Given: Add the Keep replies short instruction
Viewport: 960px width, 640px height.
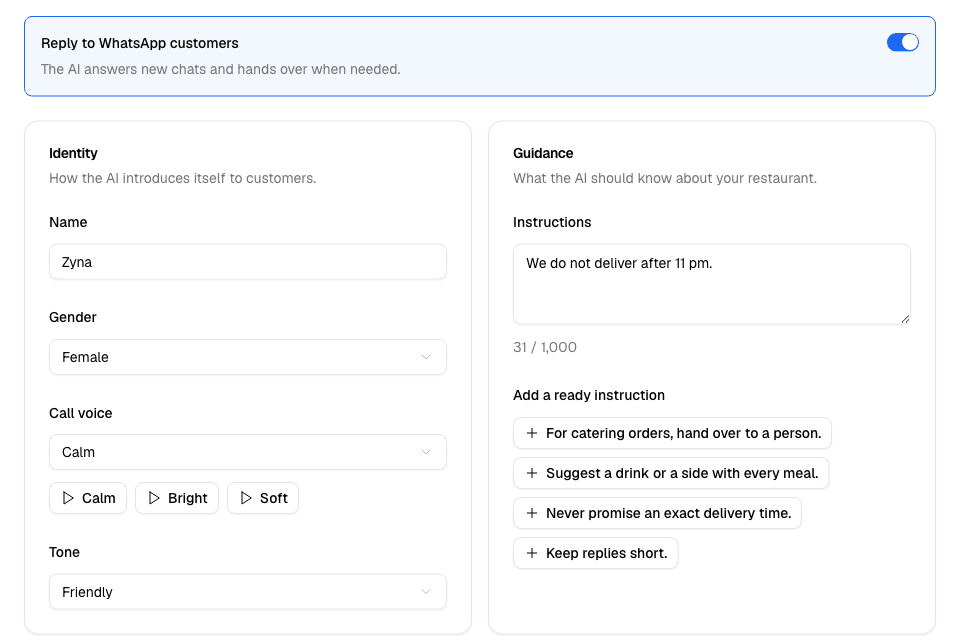Looking at the screenshot, I should coord(596,553).
